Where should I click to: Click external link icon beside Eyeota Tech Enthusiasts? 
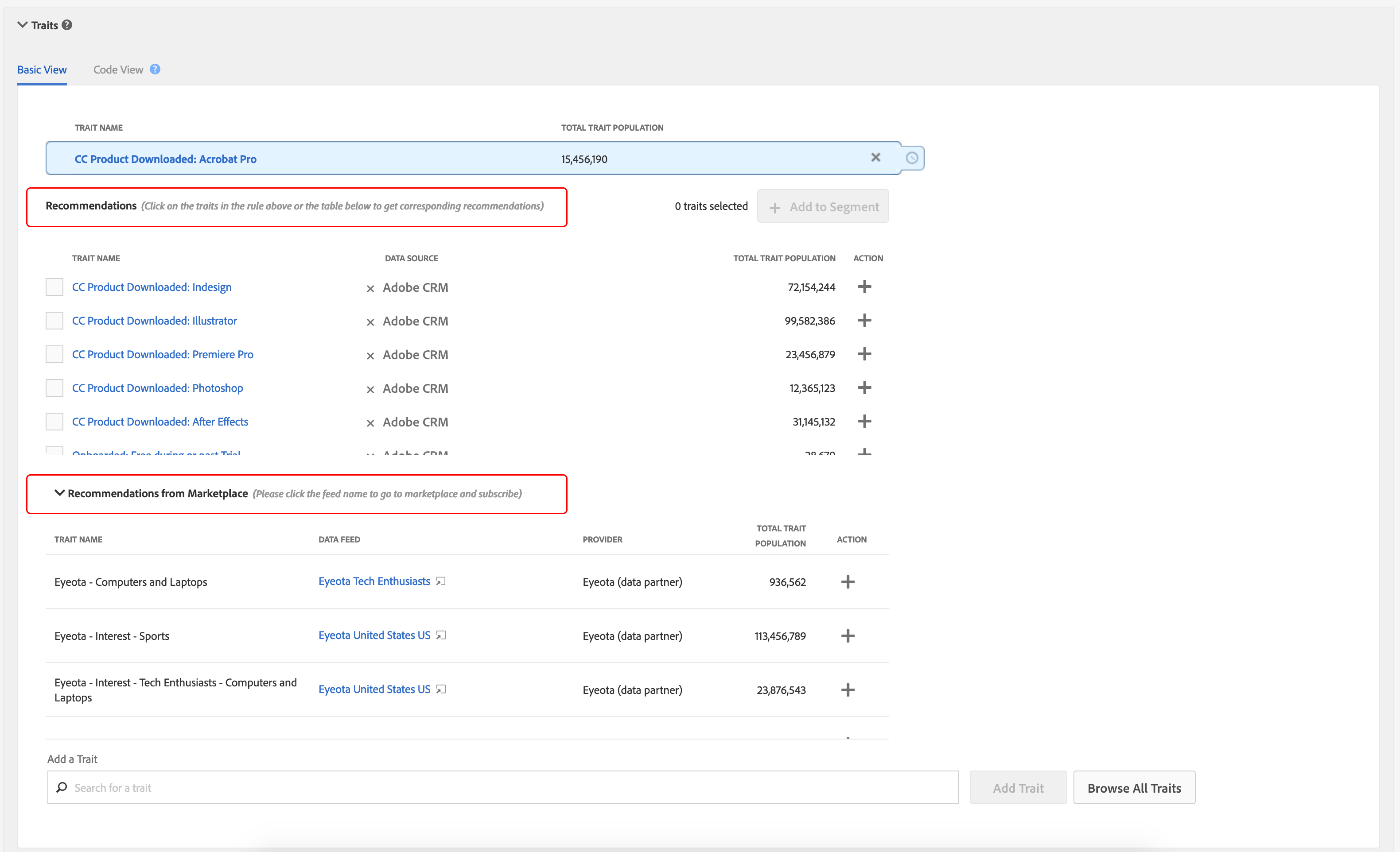441,581
